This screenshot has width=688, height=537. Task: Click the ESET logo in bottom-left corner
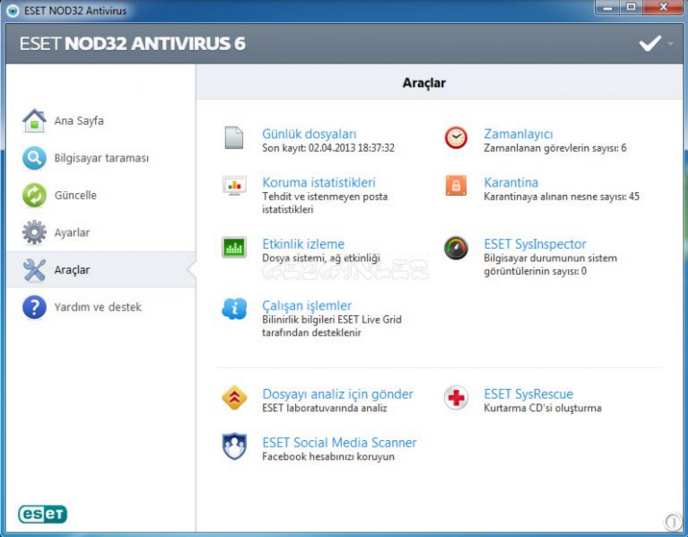click(42, 514)
